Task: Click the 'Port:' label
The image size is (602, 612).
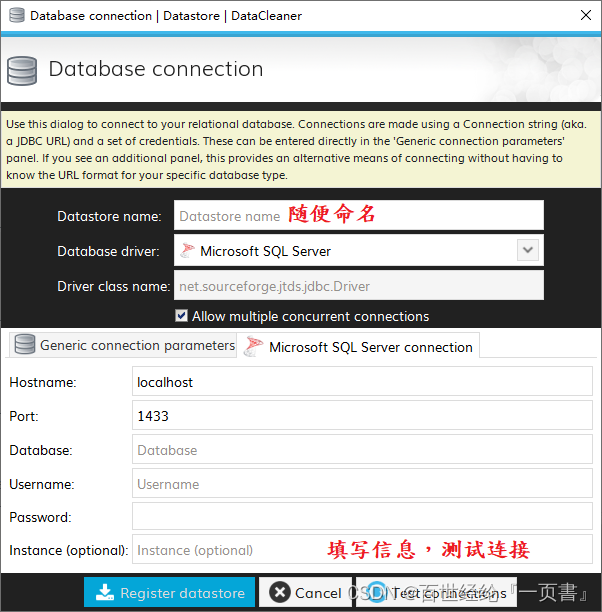Action: [24, 416]
